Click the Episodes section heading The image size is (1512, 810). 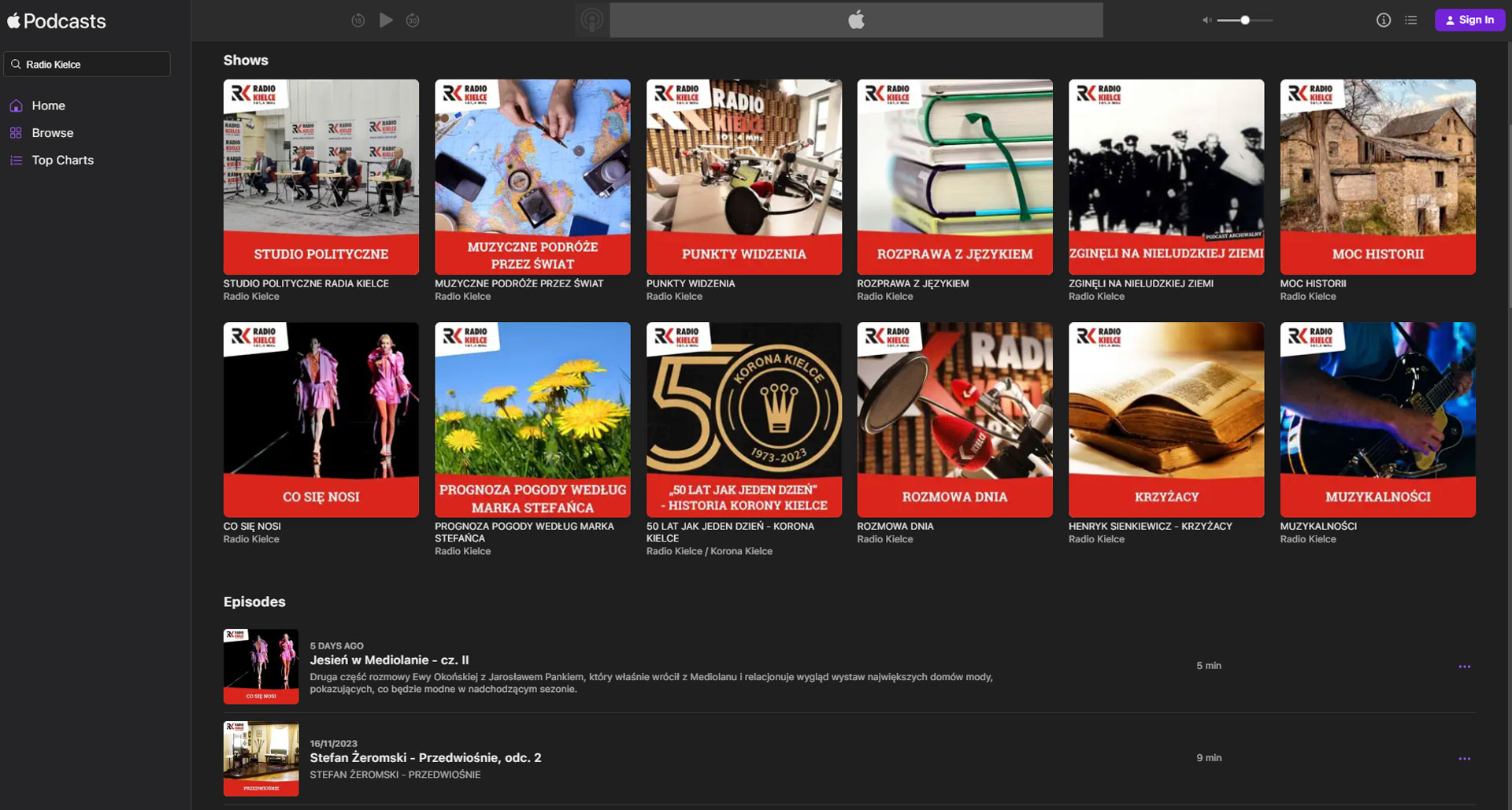click(254, 601)
